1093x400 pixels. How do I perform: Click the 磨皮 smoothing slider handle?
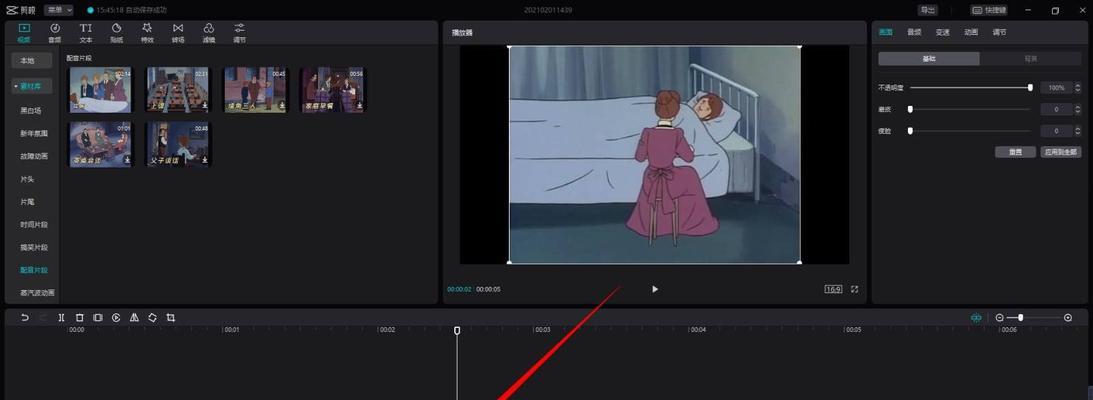point(910,109)
